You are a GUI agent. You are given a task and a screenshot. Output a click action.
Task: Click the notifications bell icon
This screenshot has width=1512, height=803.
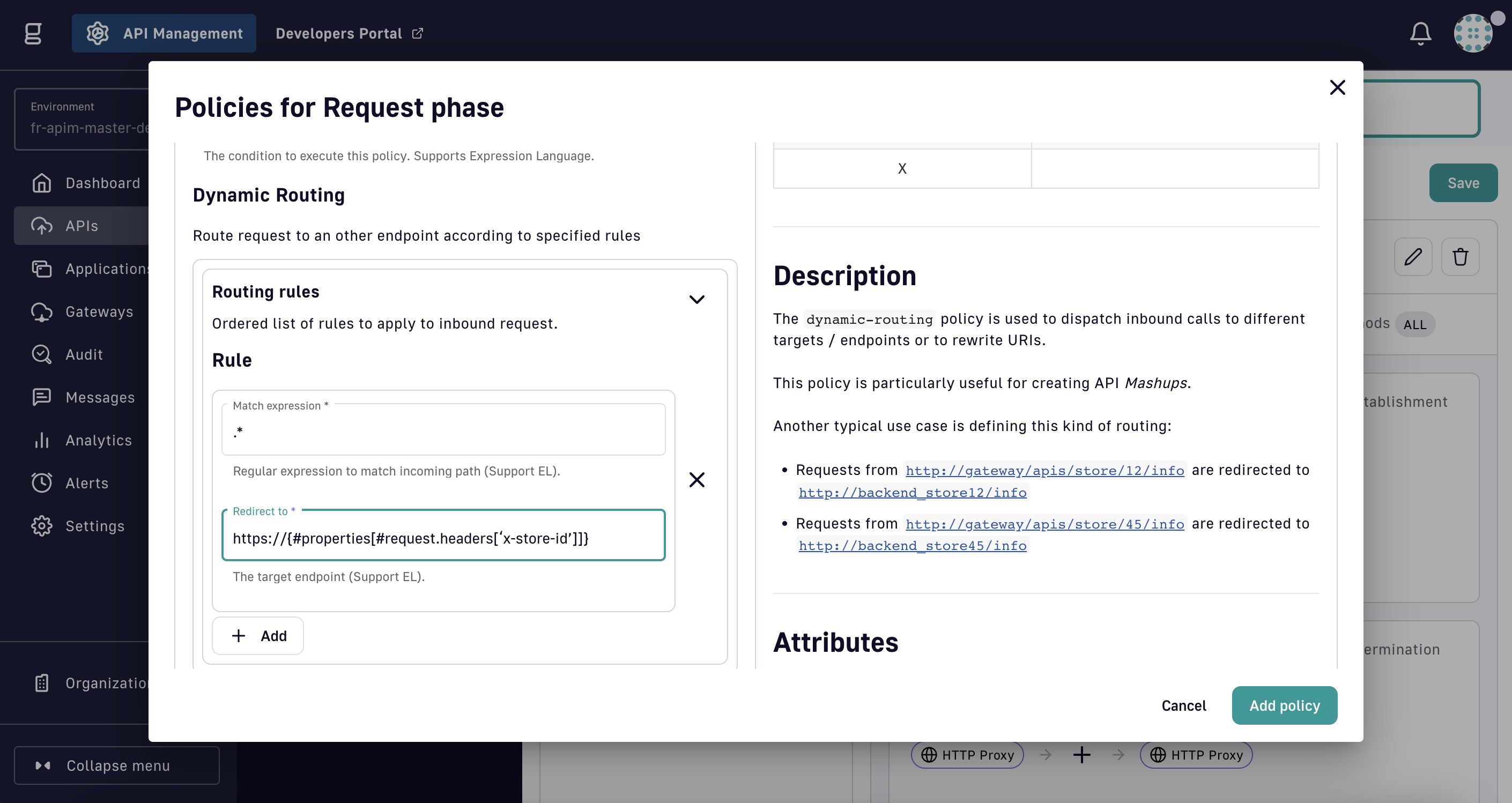click(x=1420, y=33)
